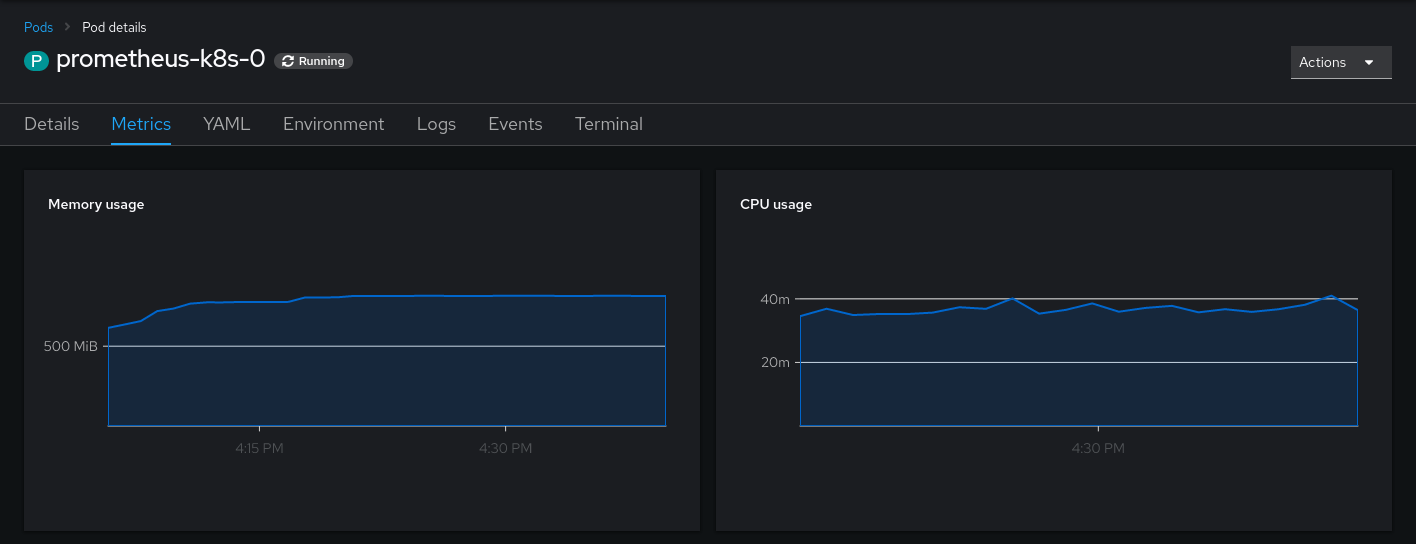Switch to the Details tab
The height and width of the screenshot is (544, 1416).
pyautogui.click(x=51, y=124)
